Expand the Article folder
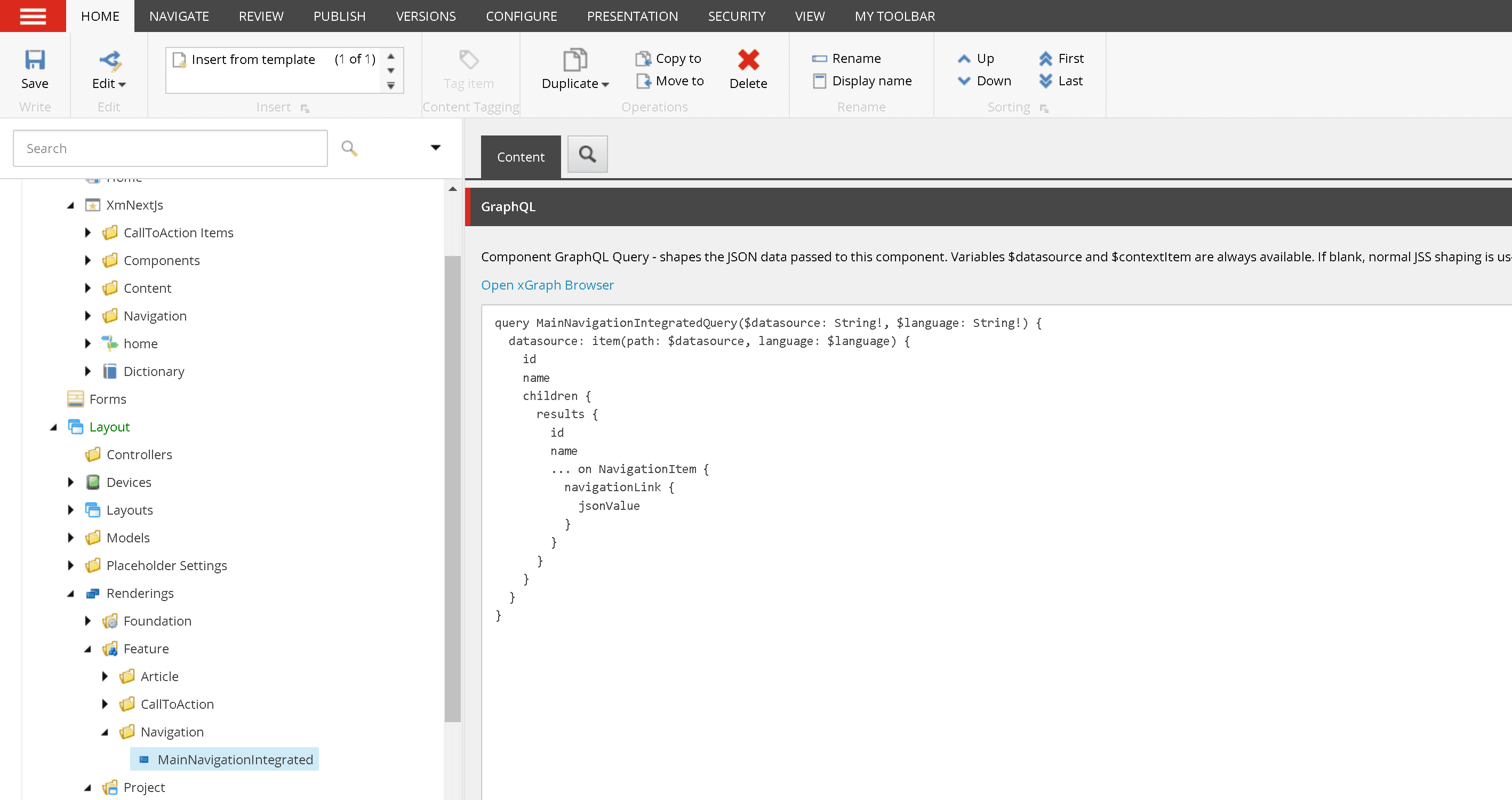The height and width of the screenshot is (800, 1512). 105,676
